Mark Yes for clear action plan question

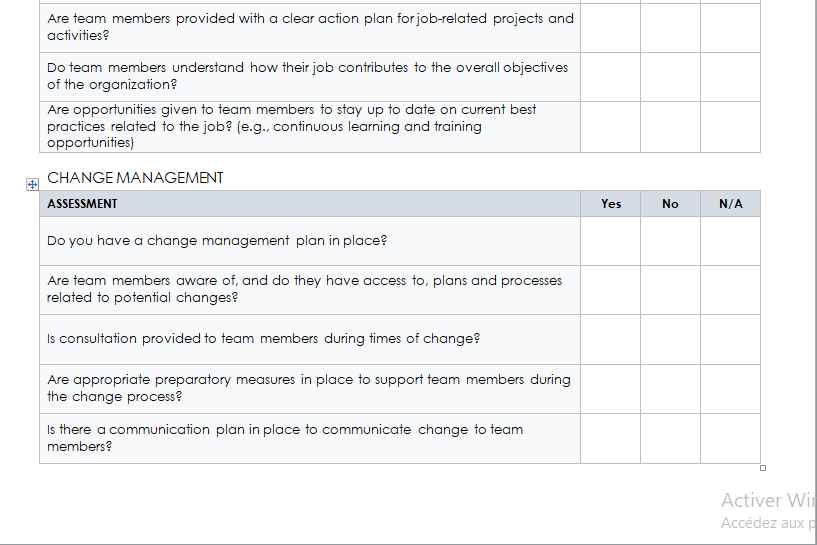point(611,28)
